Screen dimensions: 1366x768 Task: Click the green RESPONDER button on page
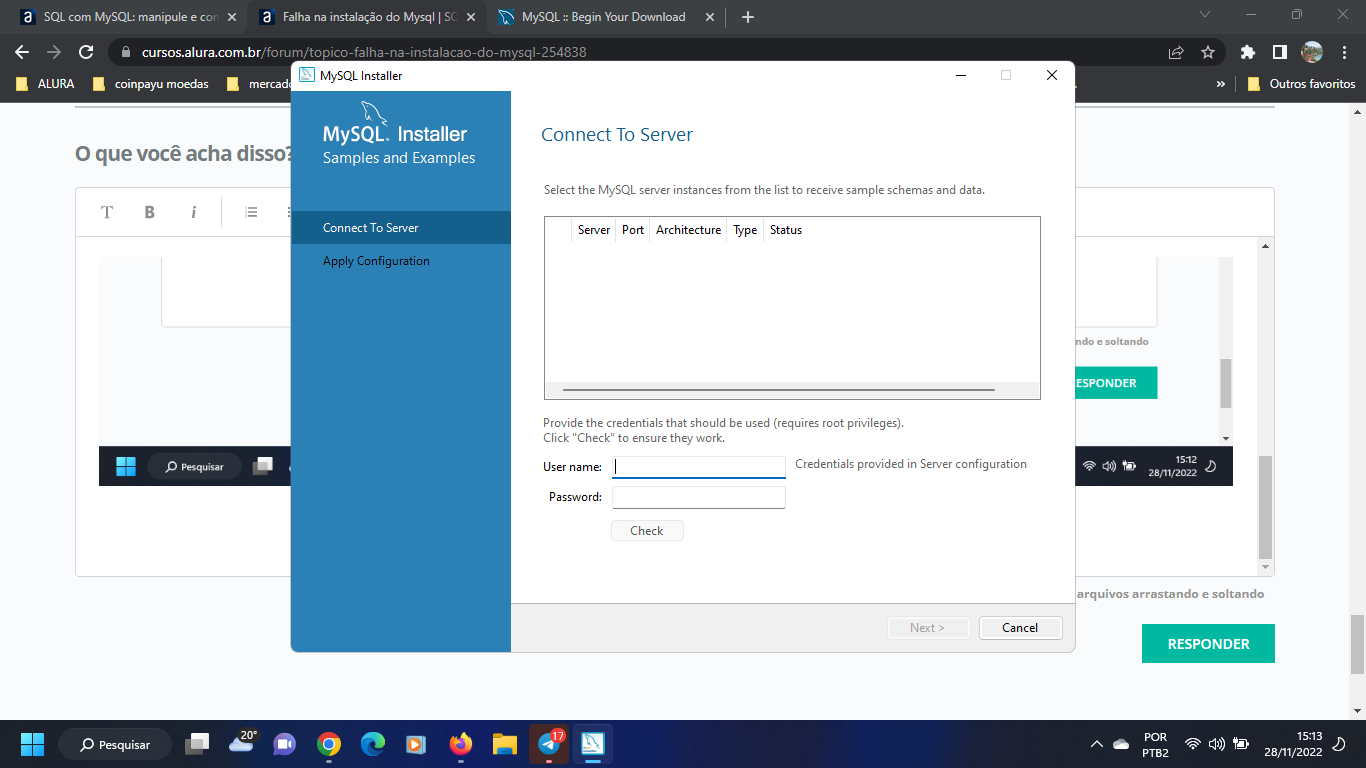click(x=1208, y=644)
